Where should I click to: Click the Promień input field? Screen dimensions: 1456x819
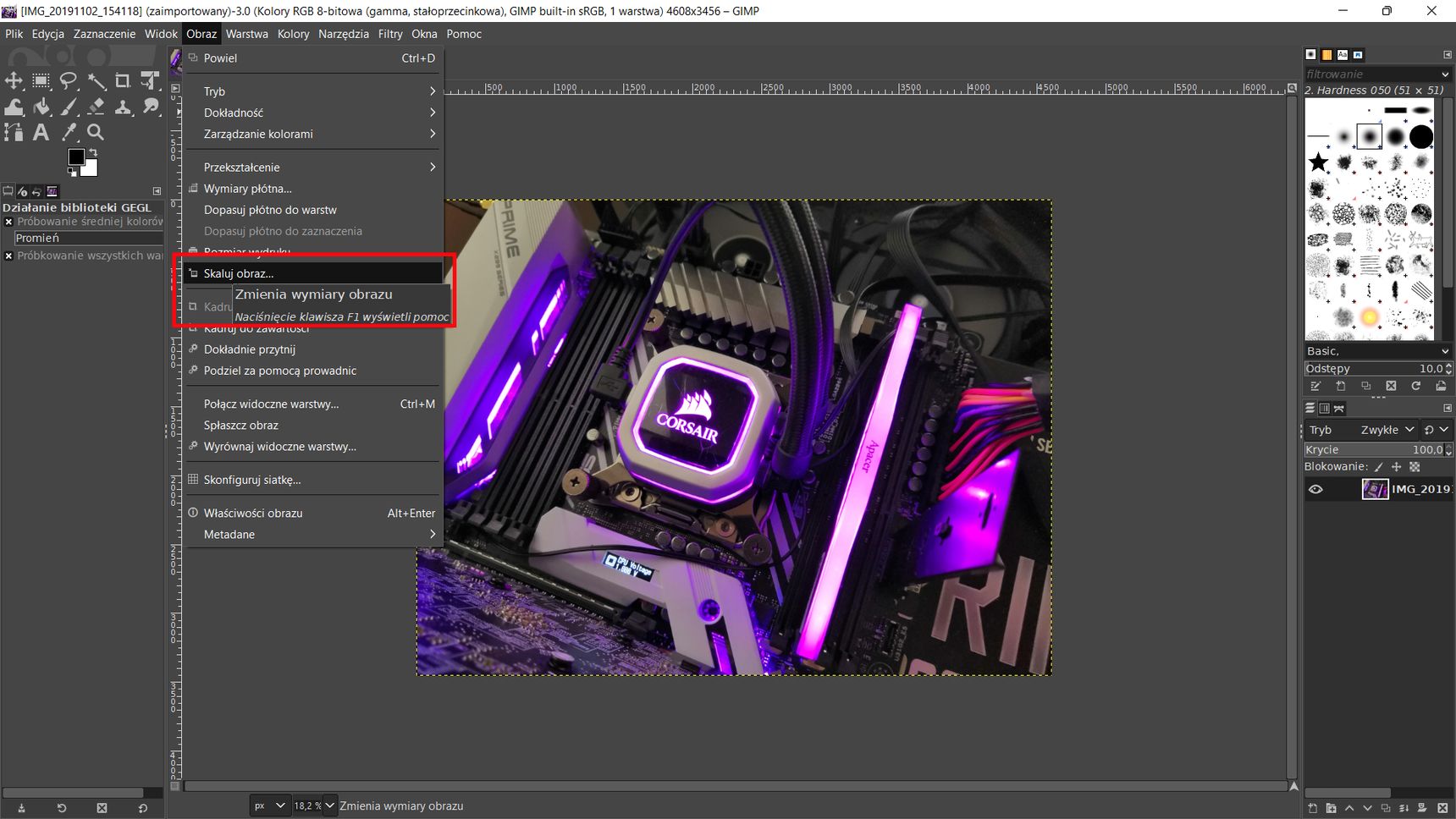point(88,239)
